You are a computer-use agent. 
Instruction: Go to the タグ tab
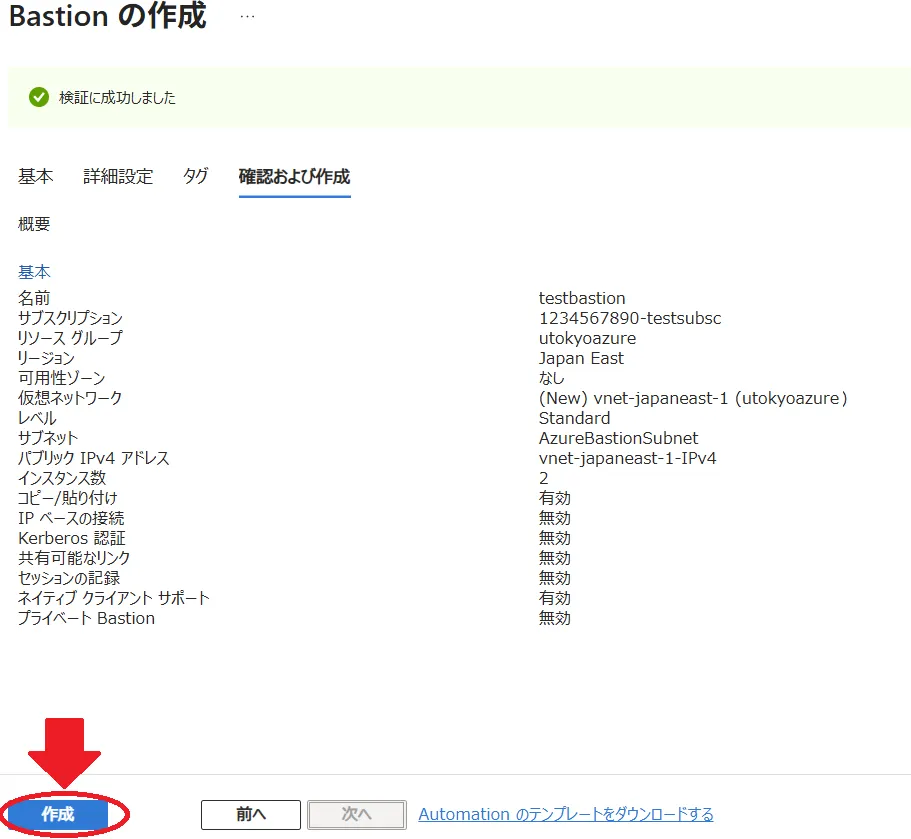tap(195, 176)
